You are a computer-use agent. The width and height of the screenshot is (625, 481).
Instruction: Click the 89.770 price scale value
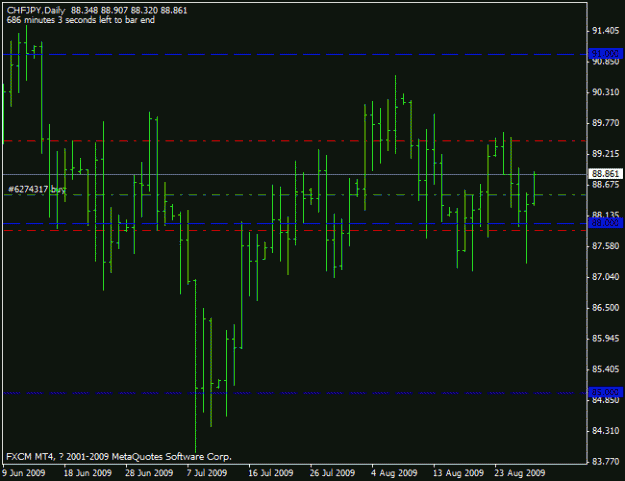tap(605, 123)
